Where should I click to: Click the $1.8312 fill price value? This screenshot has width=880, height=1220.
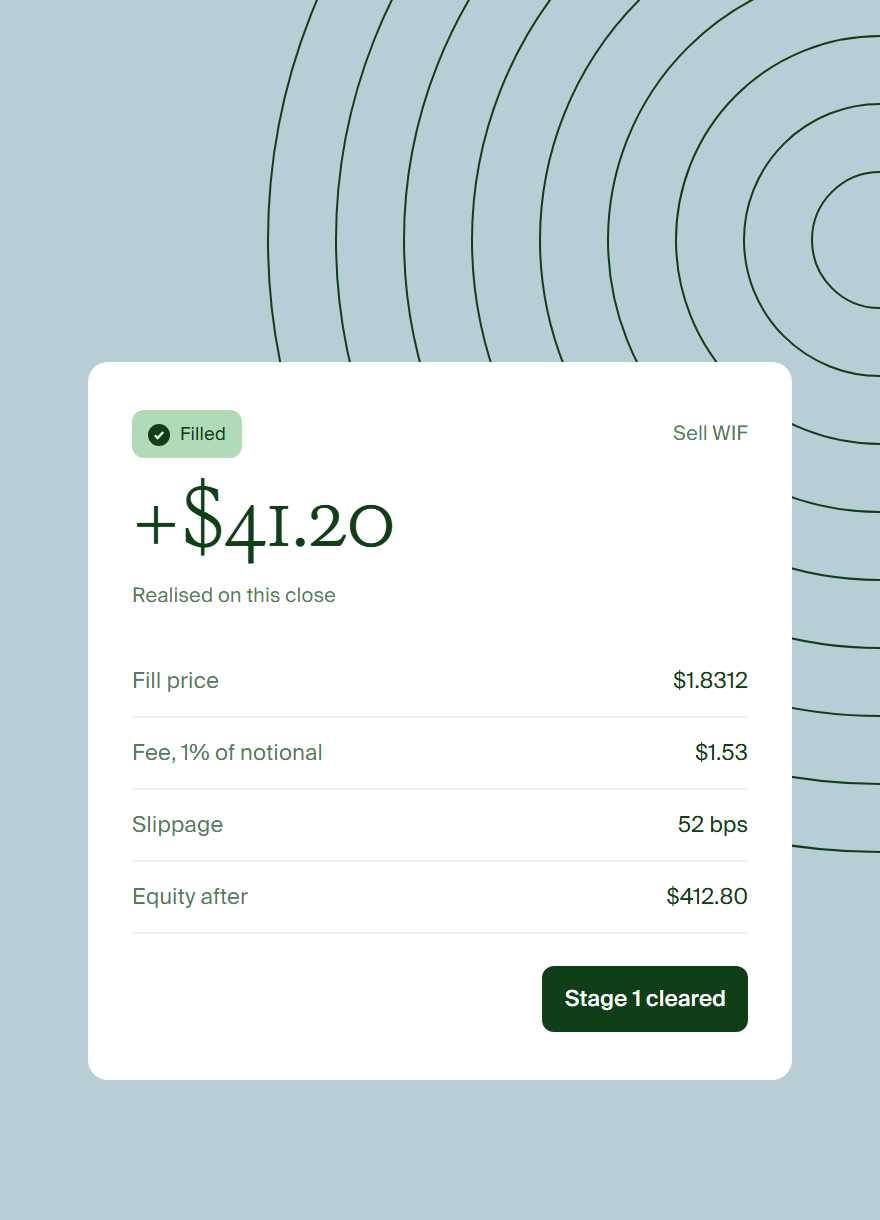(710, 681)
